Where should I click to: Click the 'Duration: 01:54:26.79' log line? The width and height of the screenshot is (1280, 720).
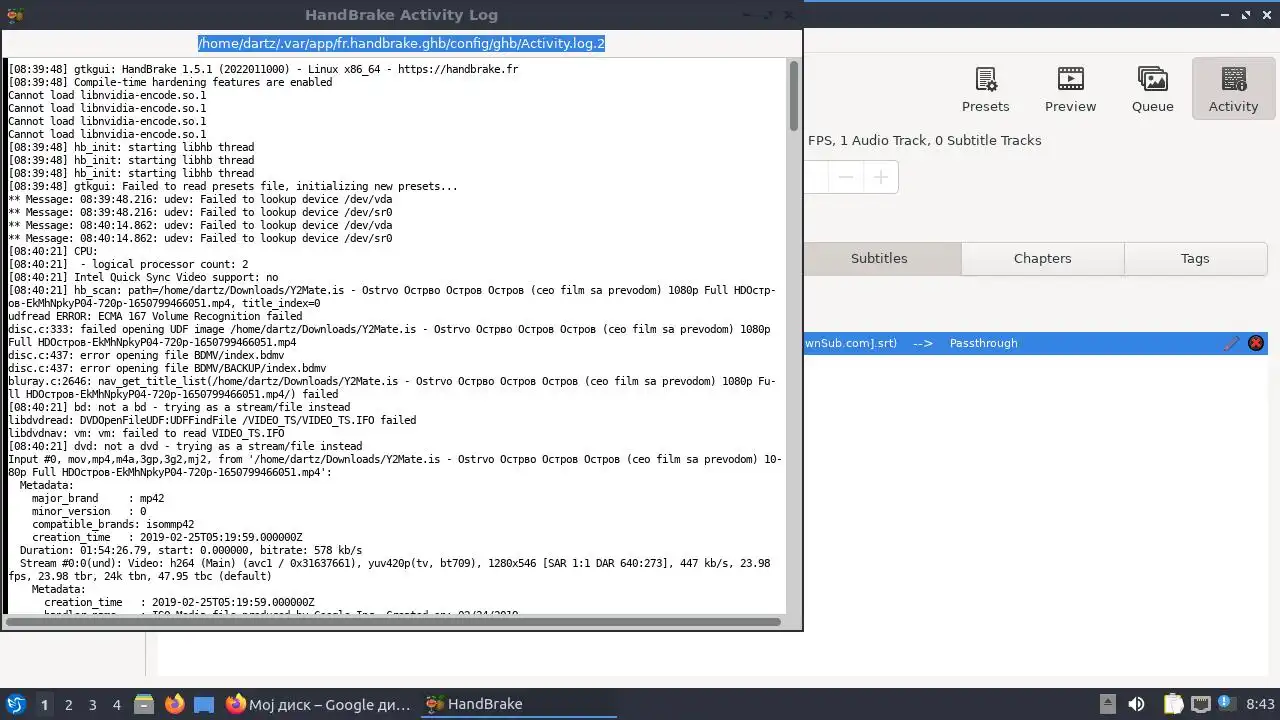coord(191,550)
